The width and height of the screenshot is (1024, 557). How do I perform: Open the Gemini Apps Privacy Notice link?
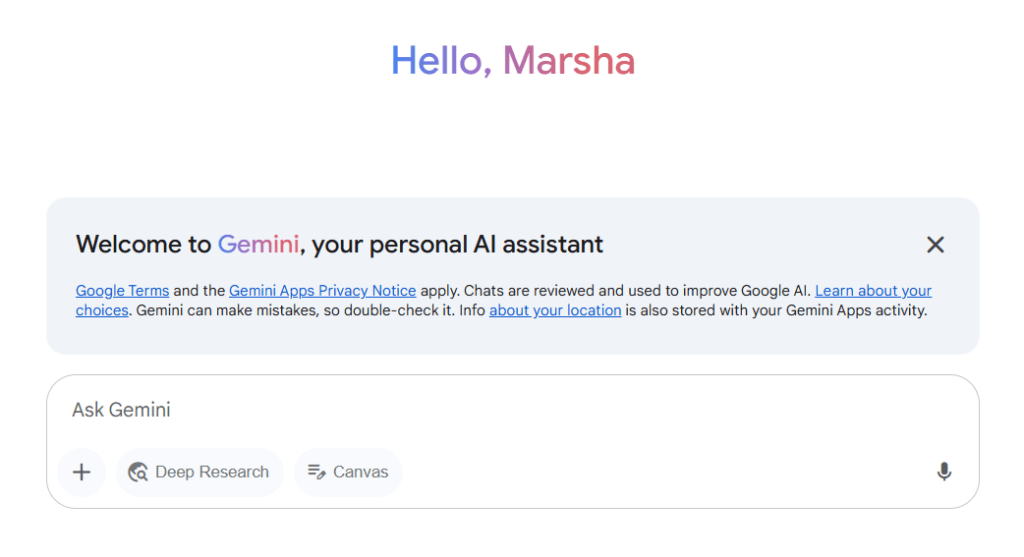(x=322, y=291)
